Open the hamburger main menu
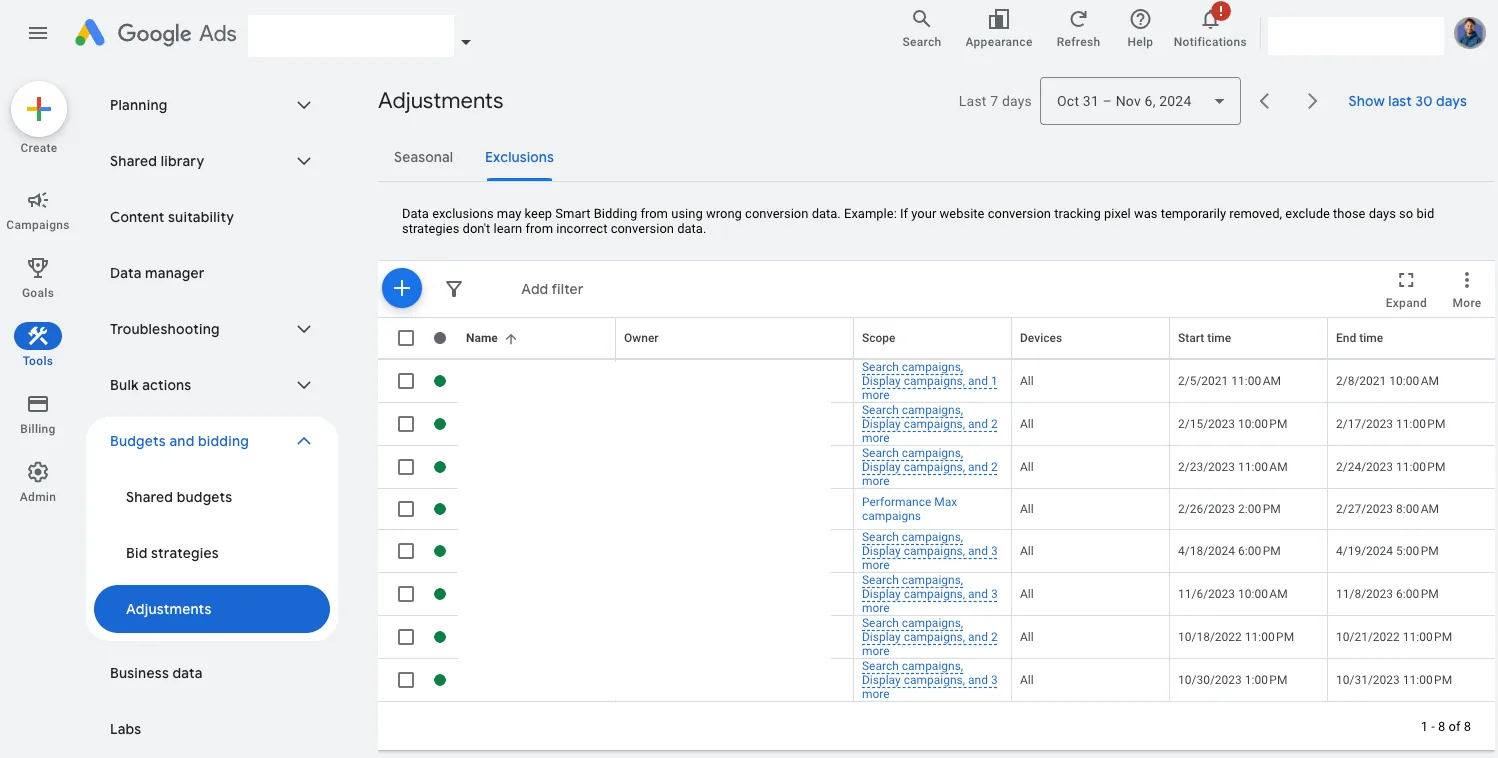The height and width of the screenshot is (758, 1498). [x=38, y=33]
